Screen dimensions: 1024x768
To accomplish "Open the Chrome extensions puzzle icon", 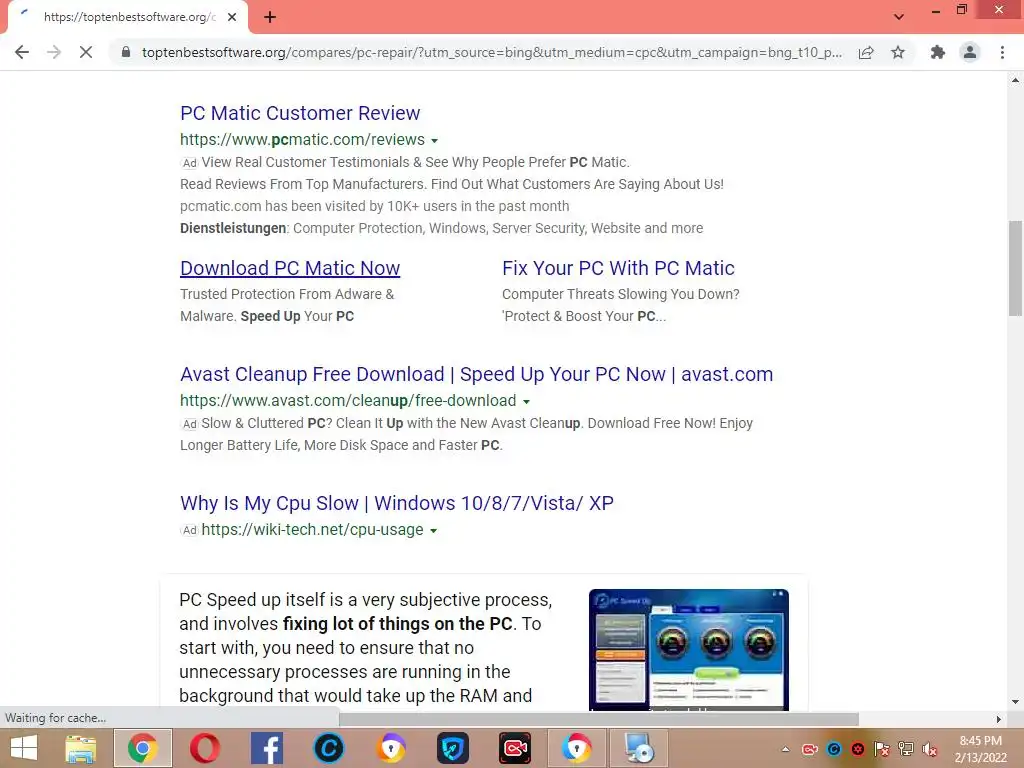I will coord(938,52).
